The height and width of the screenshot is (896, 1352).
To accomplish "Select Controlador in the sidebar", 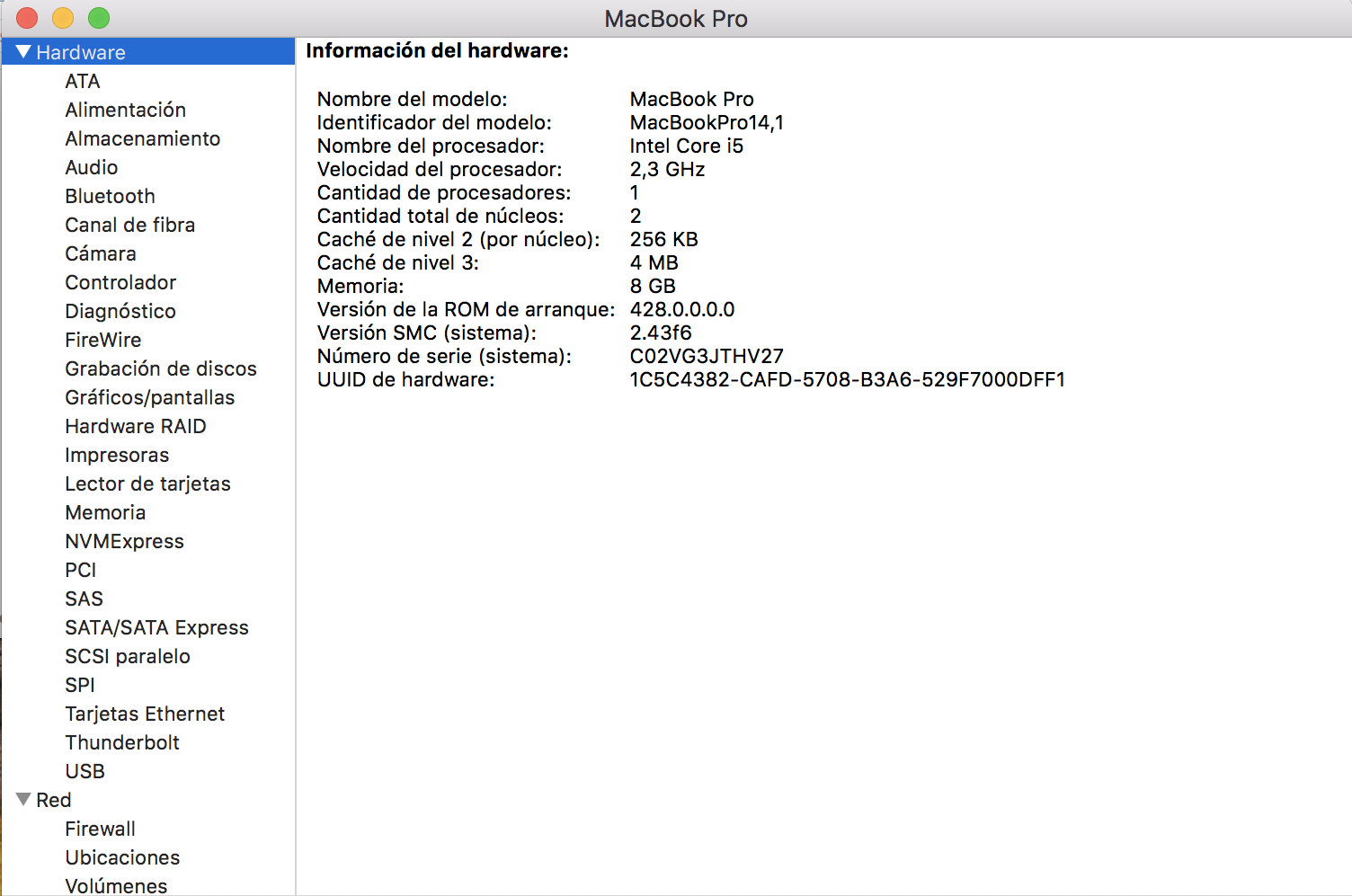I will tap(120, 282).
